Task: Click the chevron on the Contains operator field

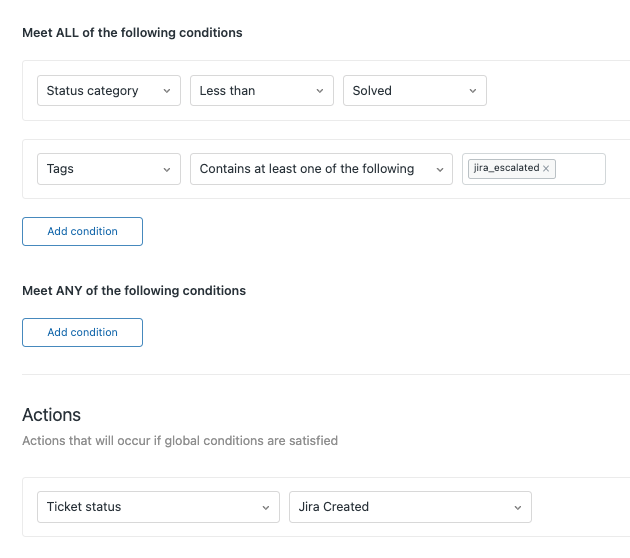Action: pos(439,170)
